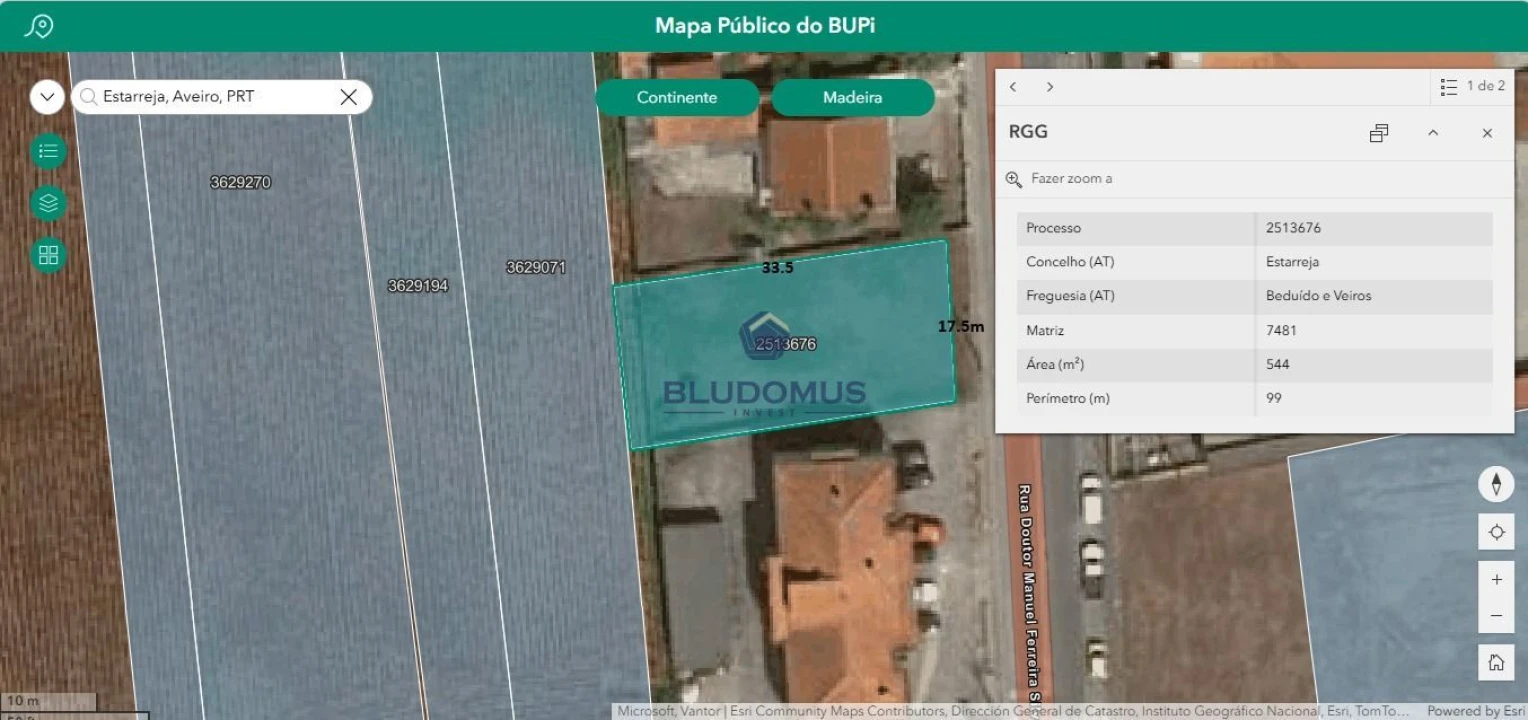Switch to Madeira map view

[852, 98]
